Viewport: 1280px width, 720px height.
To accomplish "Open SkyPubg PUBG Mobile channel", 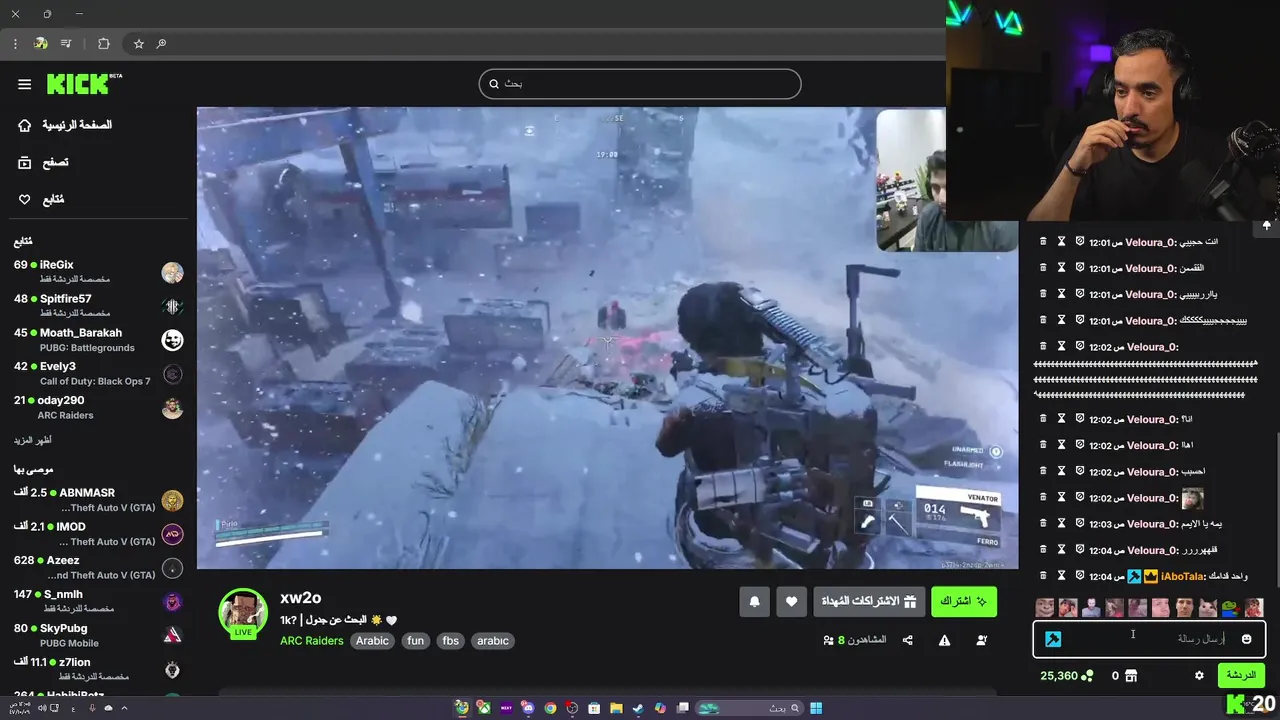I will click(98, 636).
